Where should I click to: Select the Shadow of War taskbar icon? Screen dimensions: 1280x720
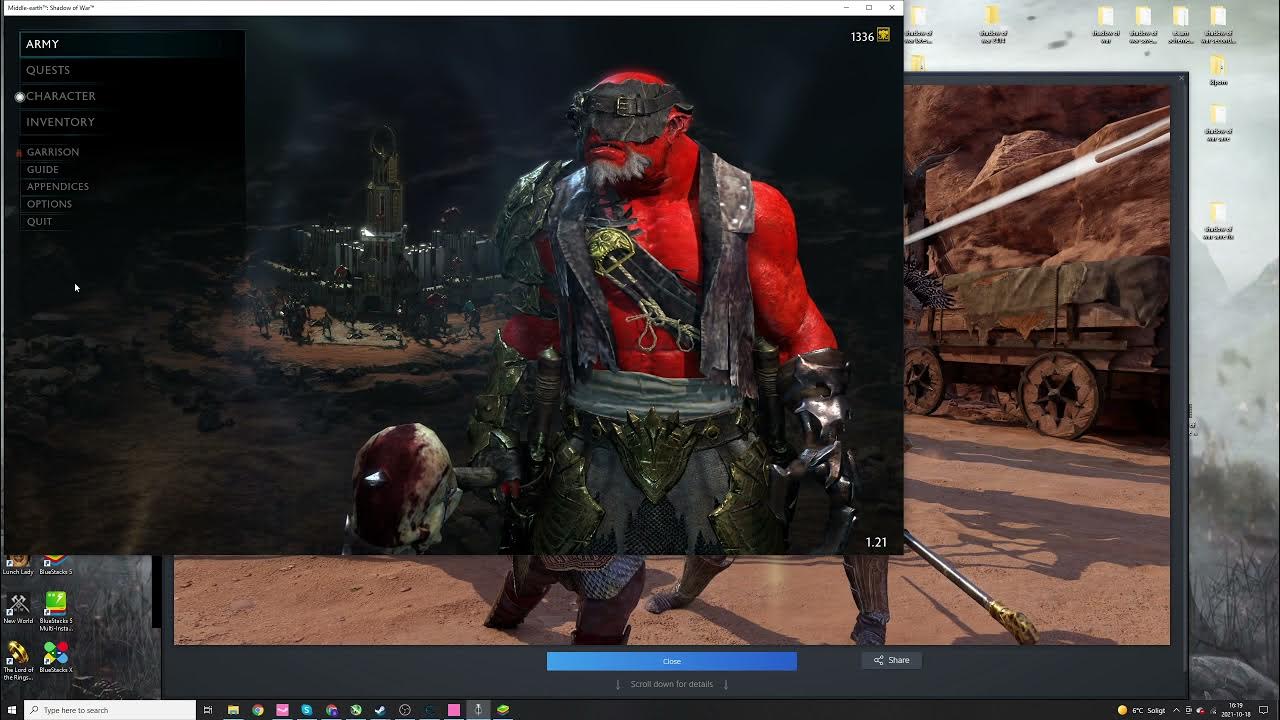(478, 710)
